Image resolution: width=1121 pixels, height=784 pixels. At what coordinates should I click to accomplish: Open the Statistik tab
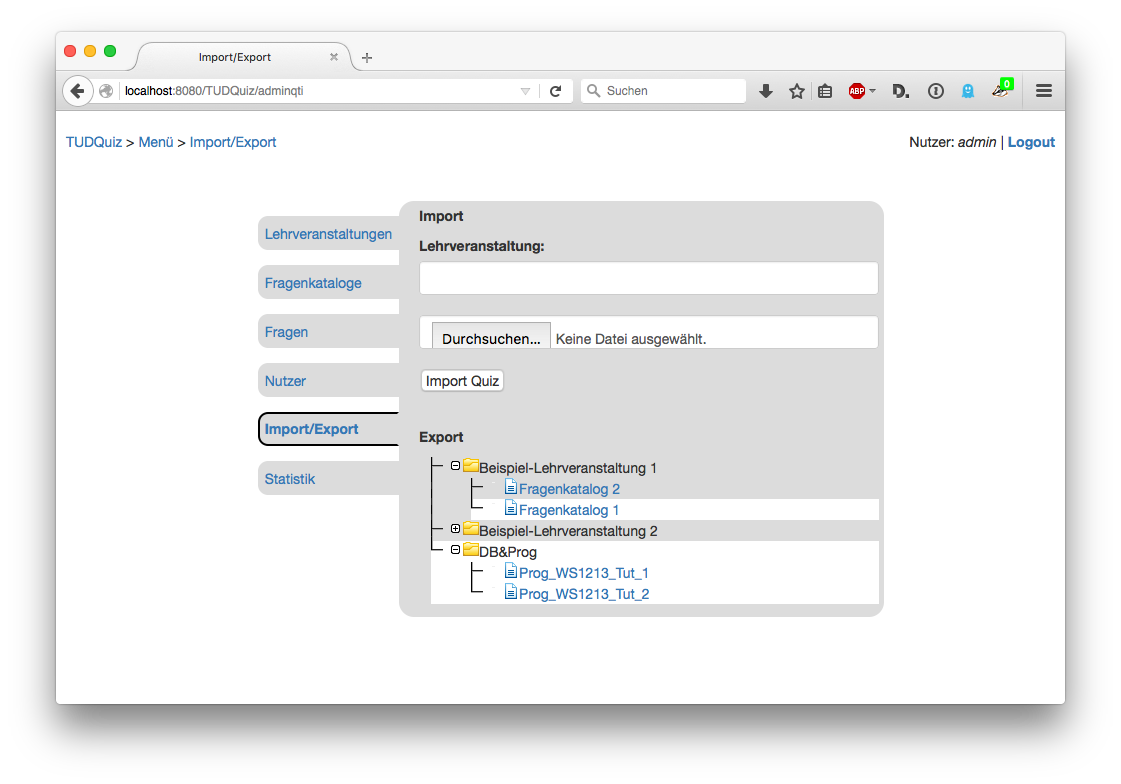290,479
